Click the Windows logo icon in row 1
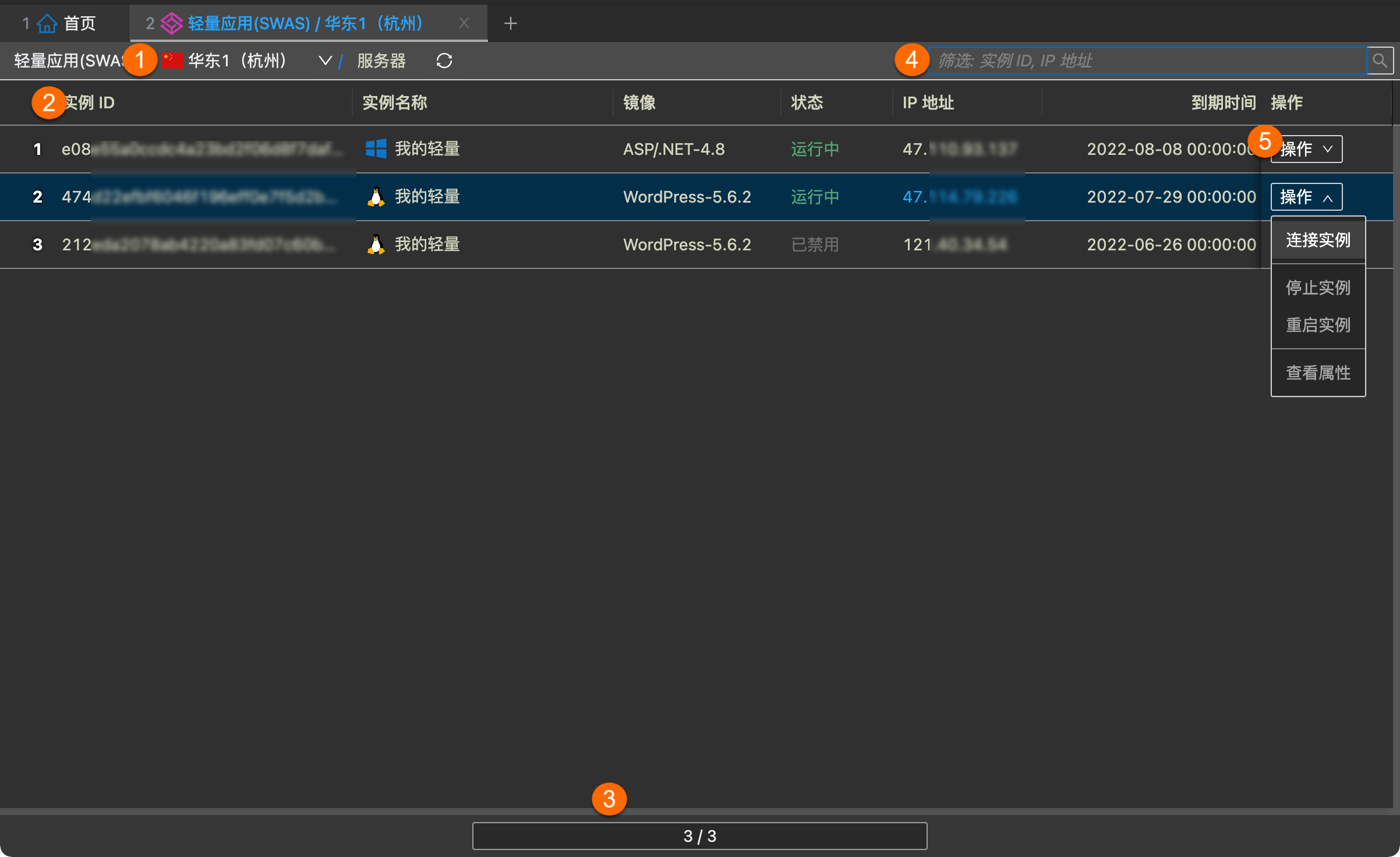Viewport: 1400px width, 857px height. click(376, 149)
